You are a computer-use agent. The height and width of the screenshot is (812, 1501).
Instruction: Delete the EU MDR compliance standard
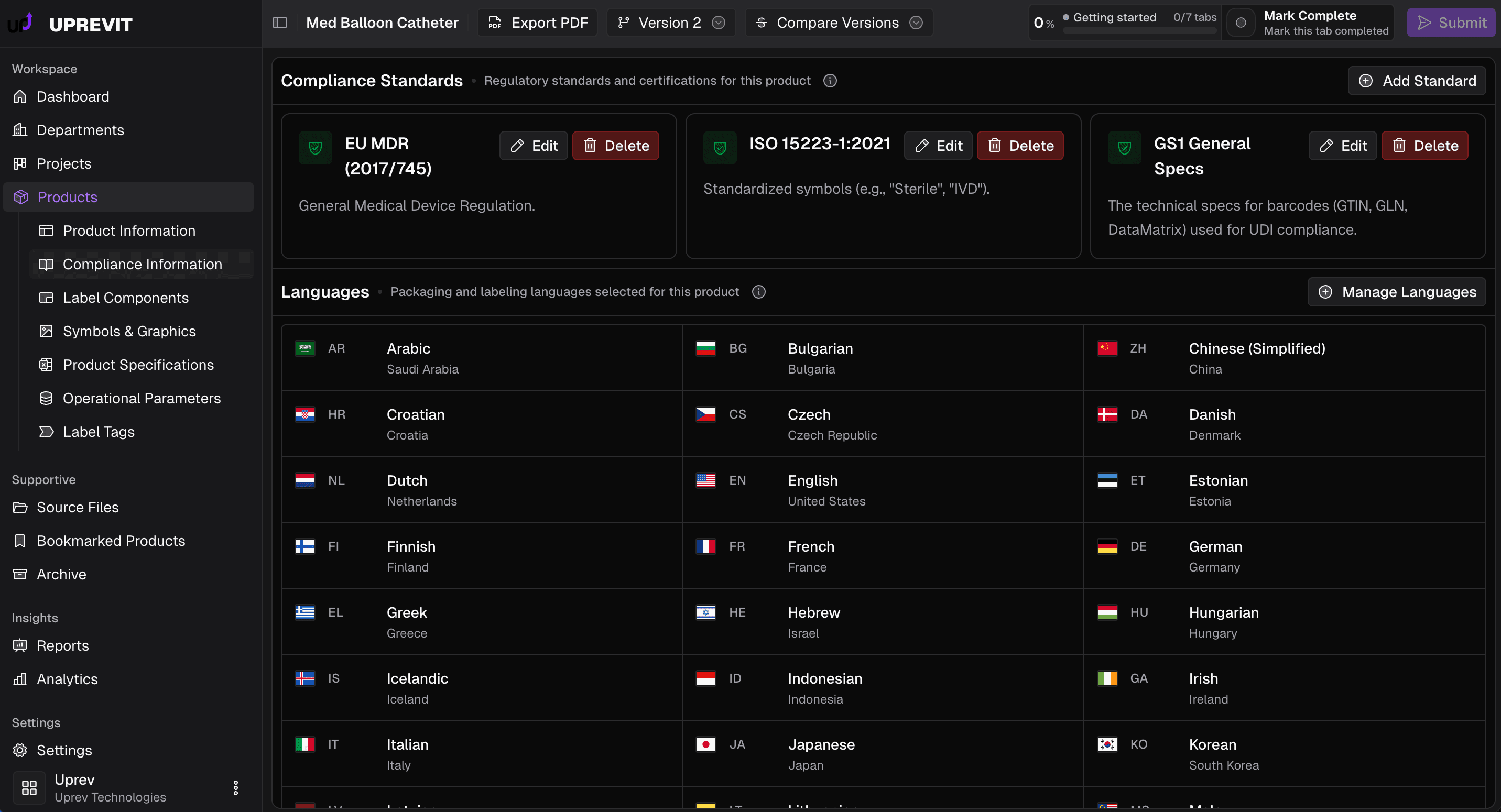tap(615, 146)
